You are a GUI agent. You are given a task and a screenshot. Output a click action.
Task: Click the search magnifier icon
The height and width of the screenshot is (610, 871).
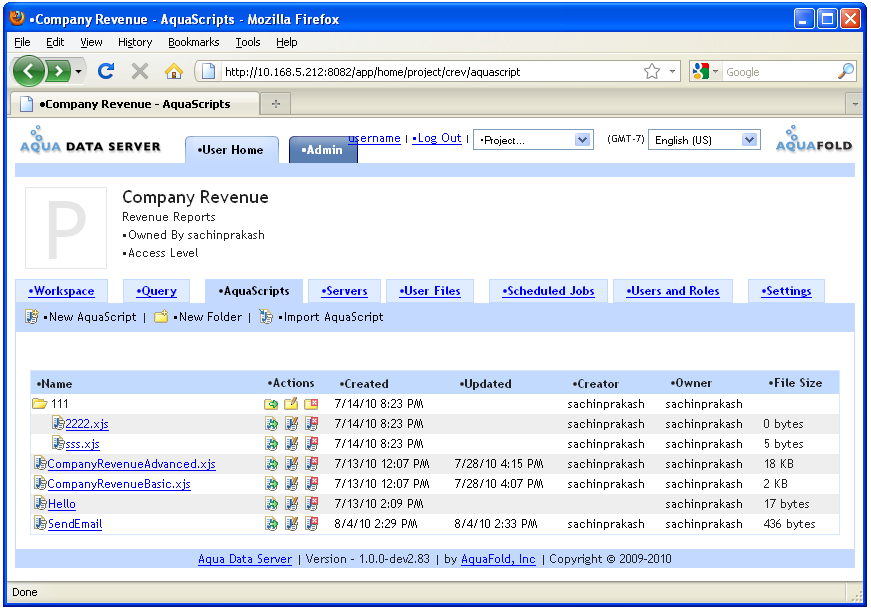(x=846, y=71)
